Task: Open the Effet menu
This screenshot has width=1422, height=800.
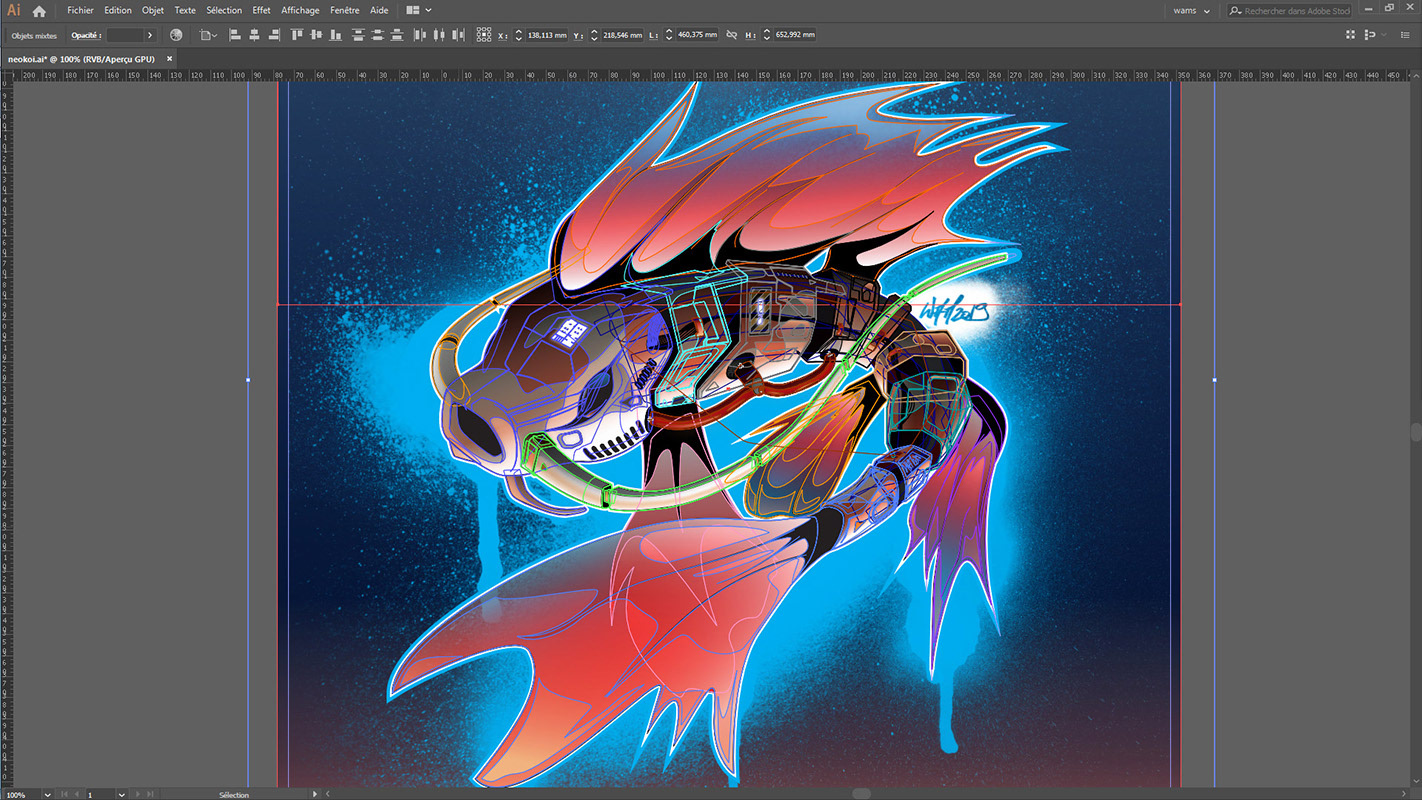Action: point(261,10)
